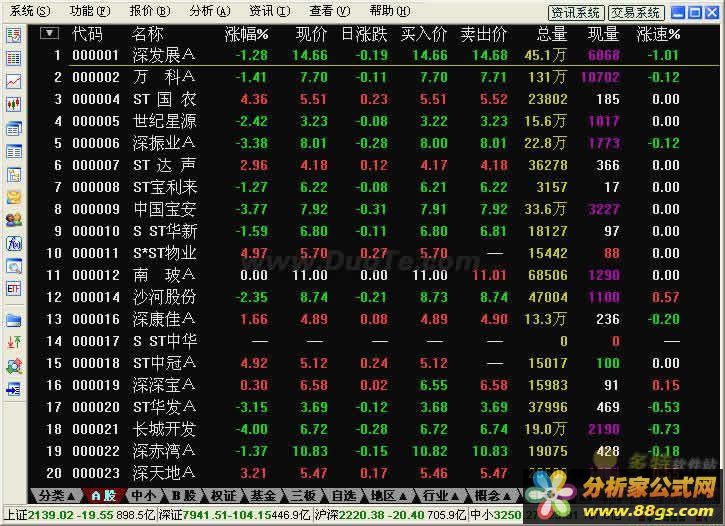Switch to the 三板 tab

pos(303,495)
